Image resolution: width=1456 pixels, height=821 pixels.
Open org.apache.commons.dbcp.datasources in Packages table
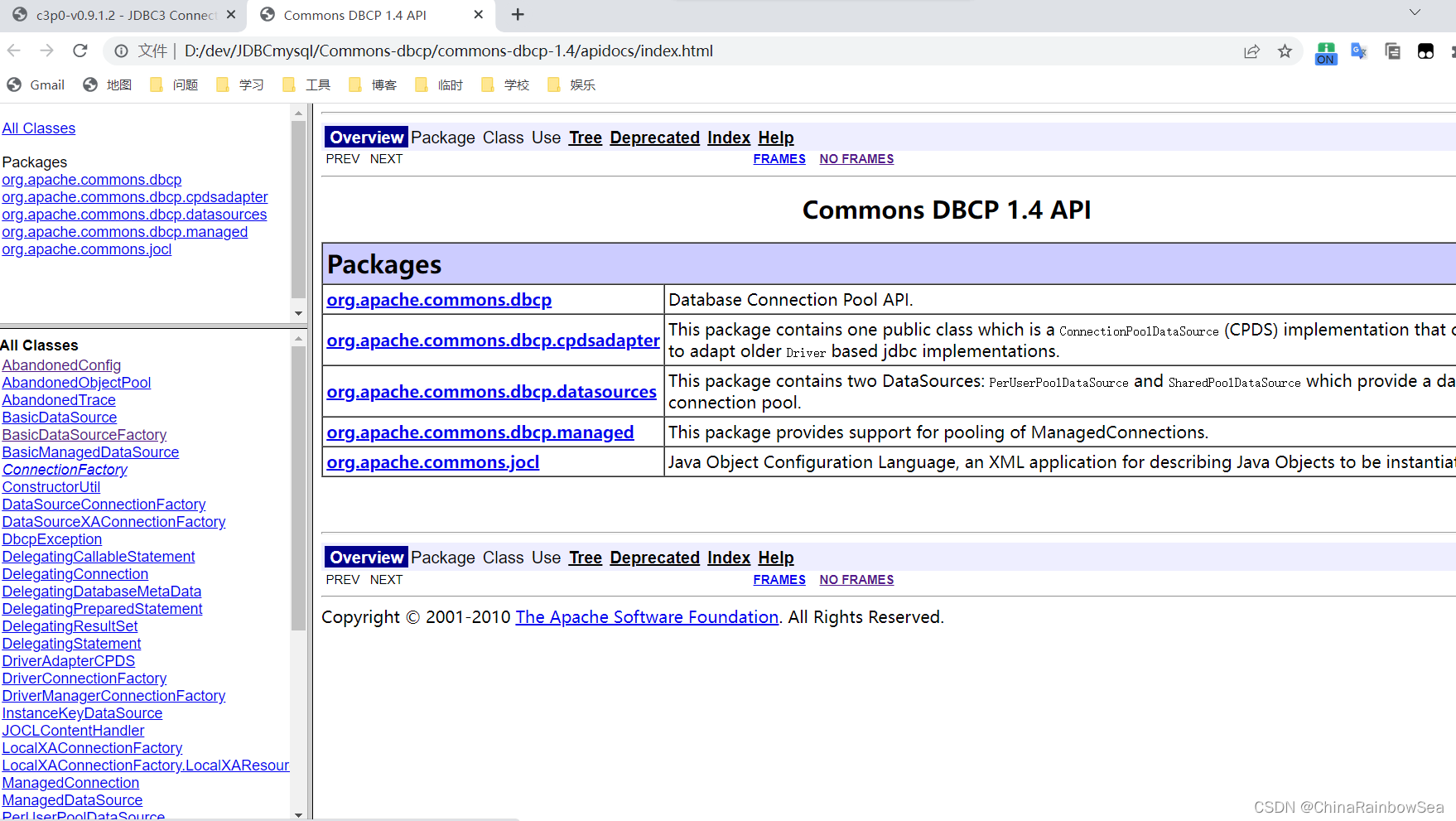click(x=491, y=392)
